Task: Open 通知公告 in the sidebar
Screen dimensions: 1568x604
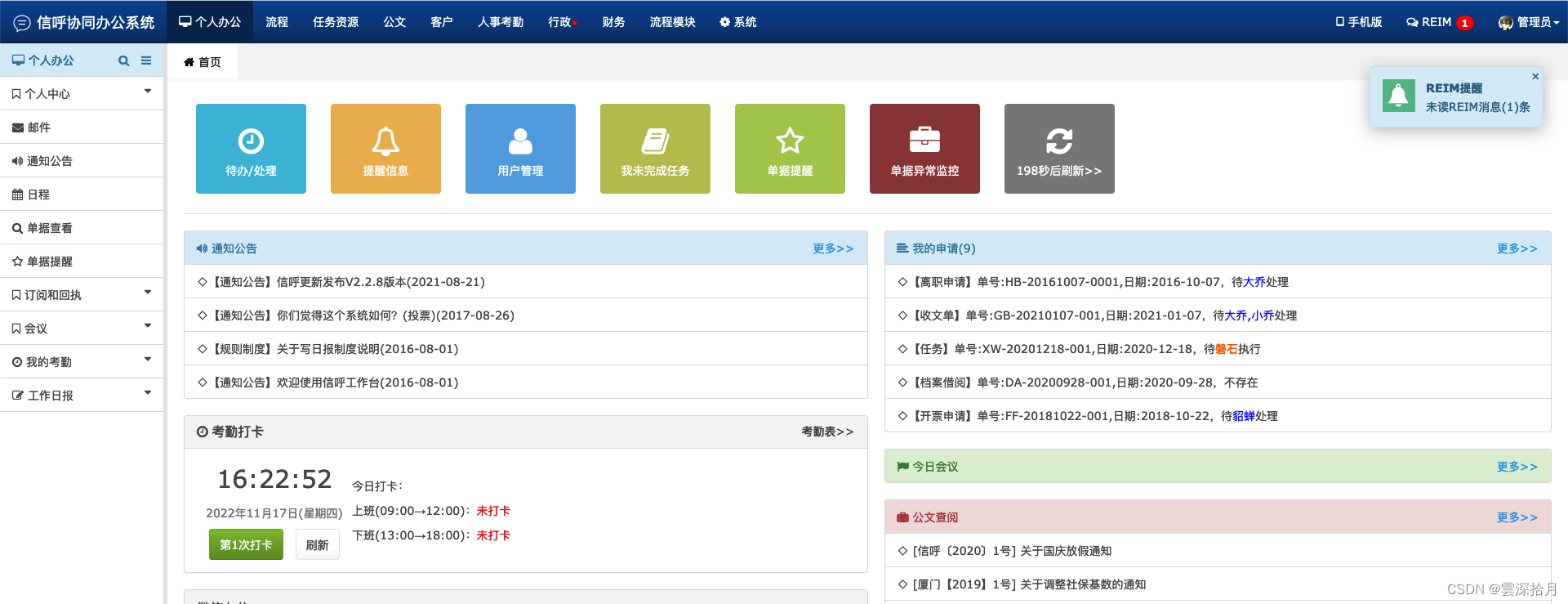Action: (x=82, y=161)
